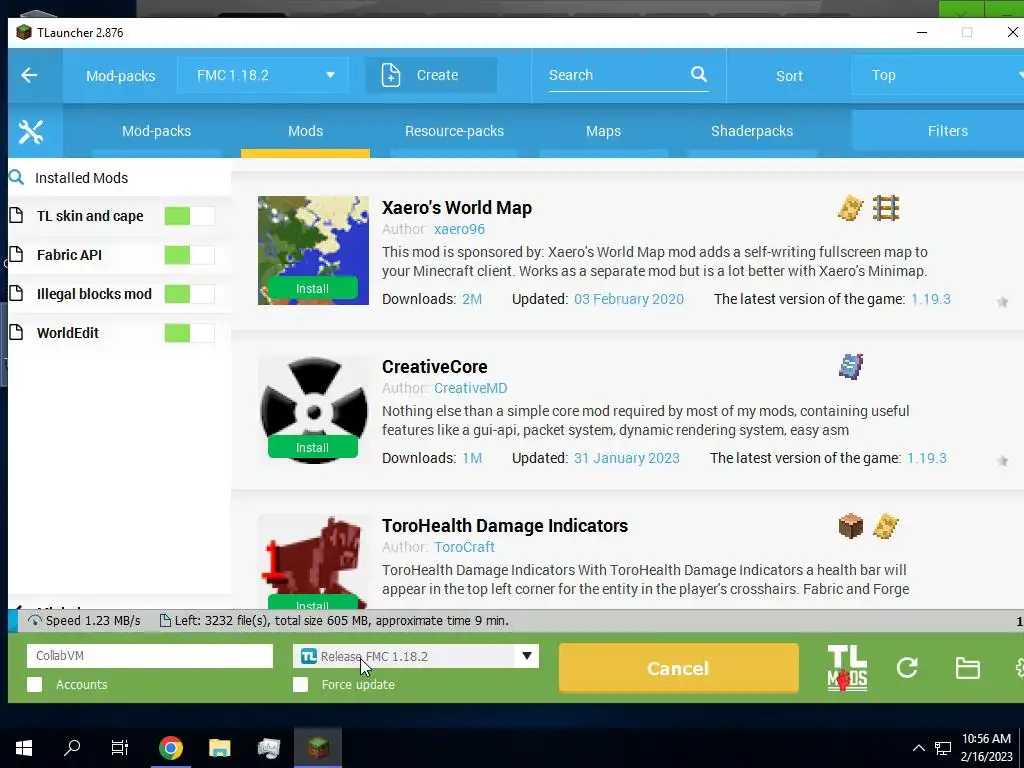Click the CollabVM username field
Screen dimensions: 1024x768
pyautogui.click(x=150, y=656)
